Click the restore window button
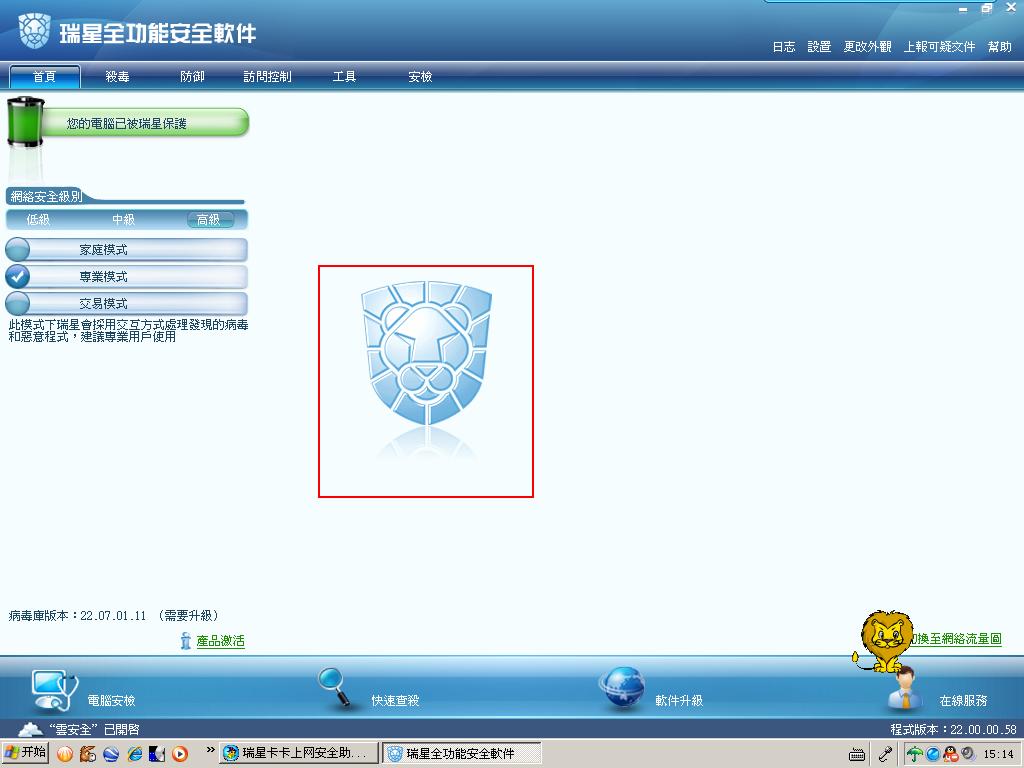 click(986, 8)
